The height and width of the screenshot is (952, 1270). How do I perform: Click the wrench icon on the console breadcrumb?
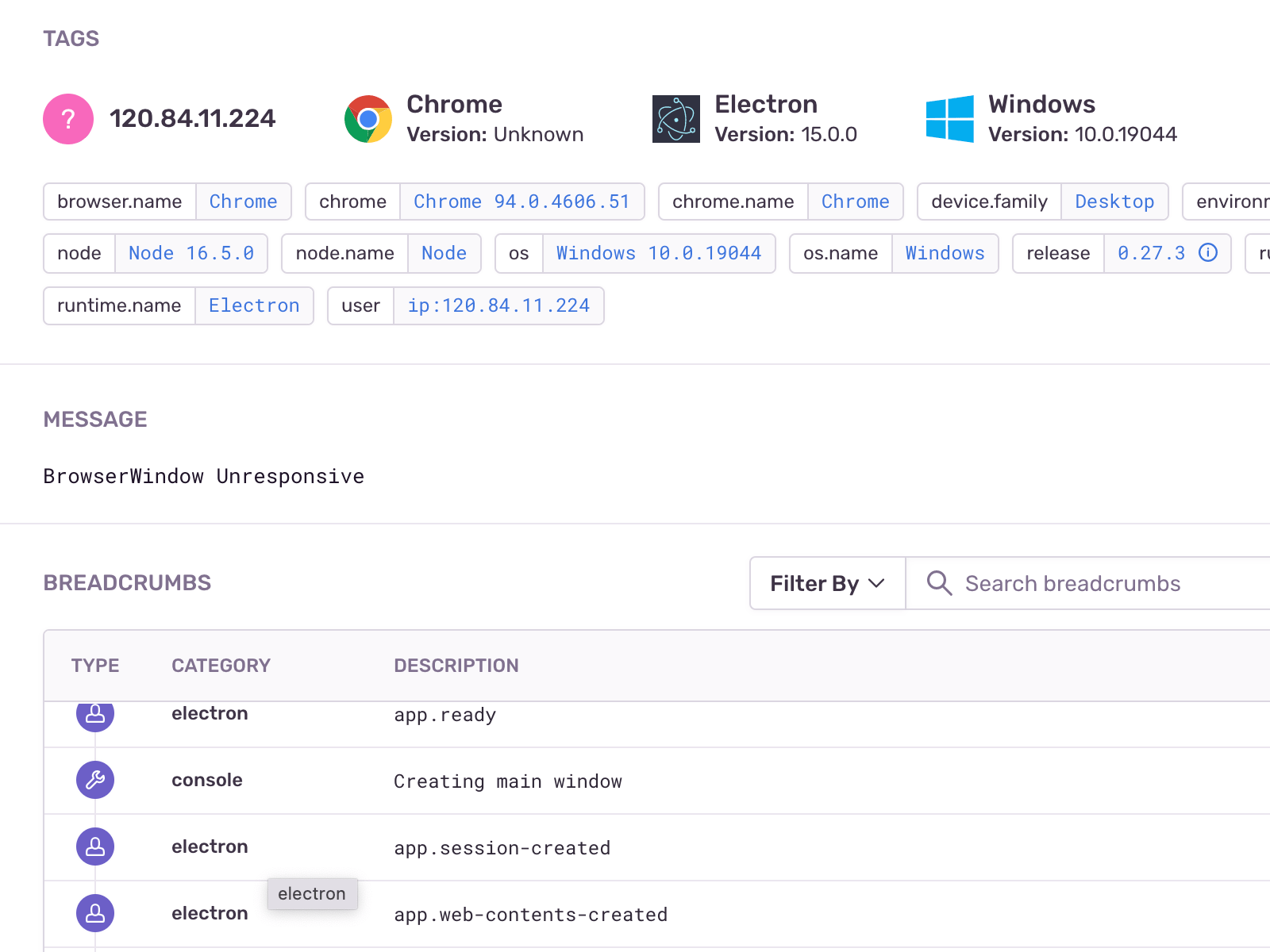click(94, 780)
